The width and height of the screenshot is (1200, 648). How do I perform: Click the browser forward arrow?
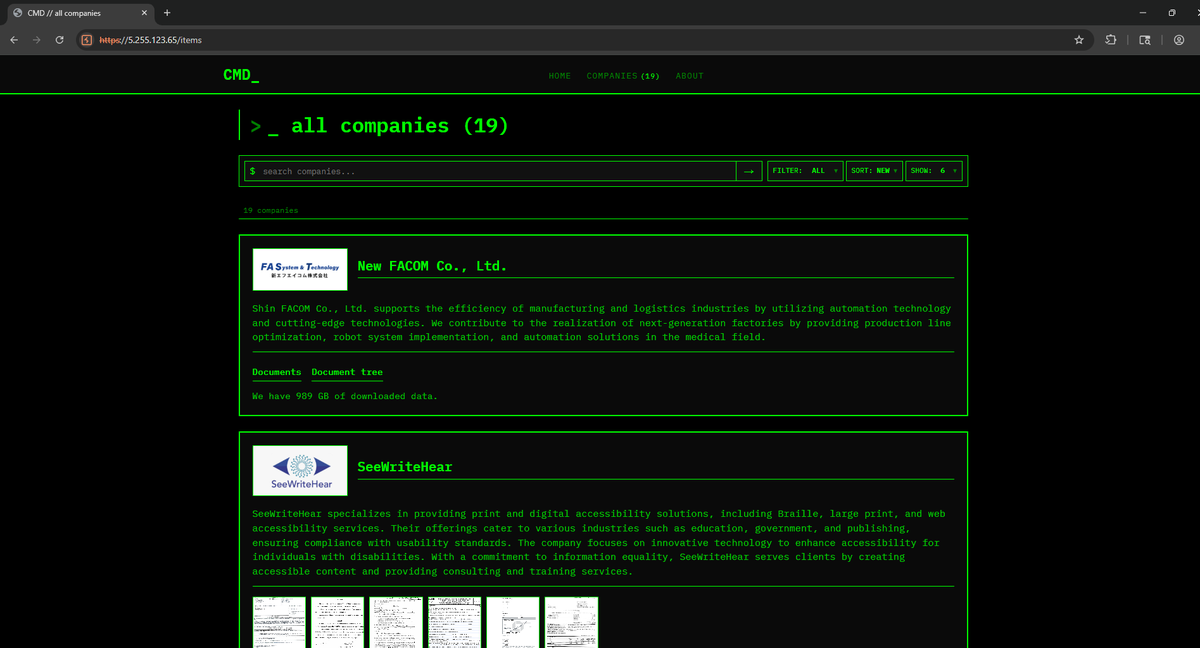(x=37, y=40)
